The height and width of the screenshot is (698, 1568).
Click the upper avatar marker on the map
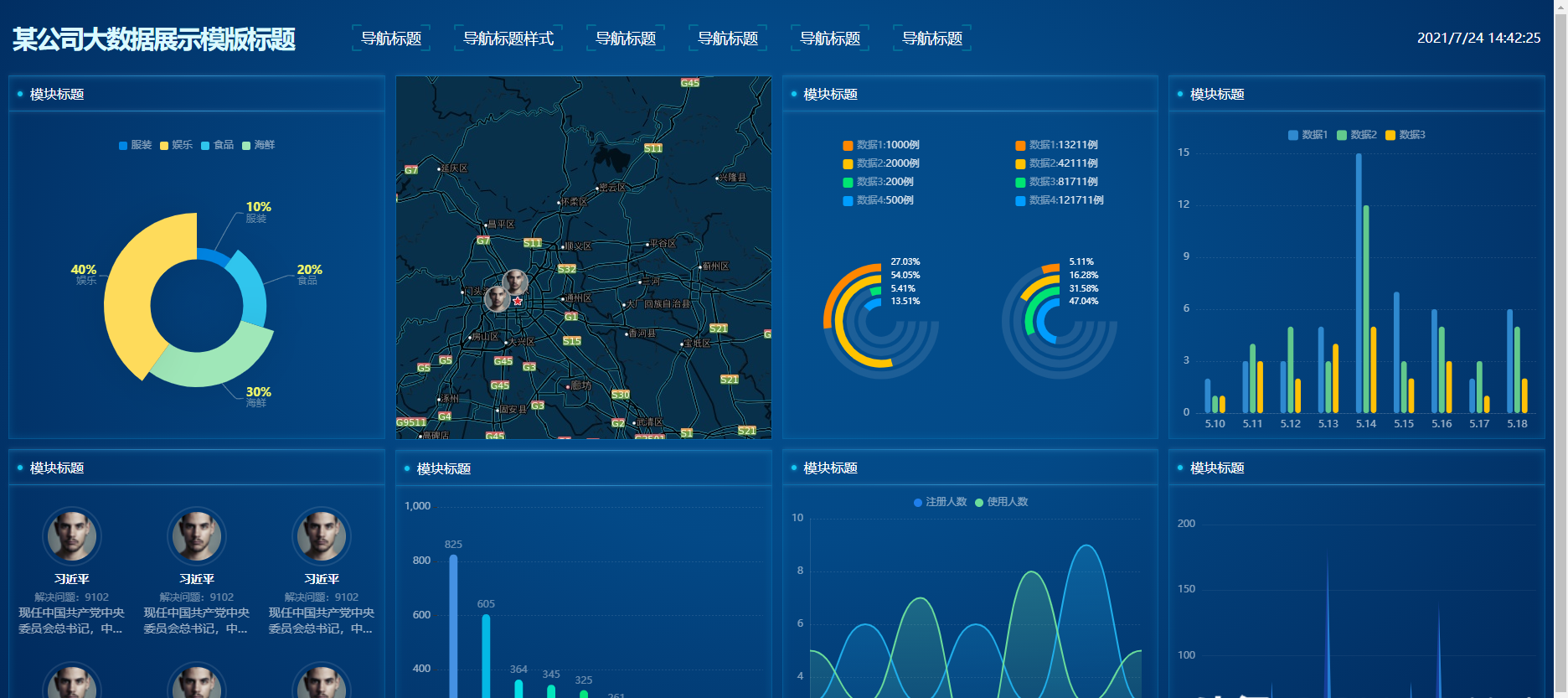coord(515,282)
